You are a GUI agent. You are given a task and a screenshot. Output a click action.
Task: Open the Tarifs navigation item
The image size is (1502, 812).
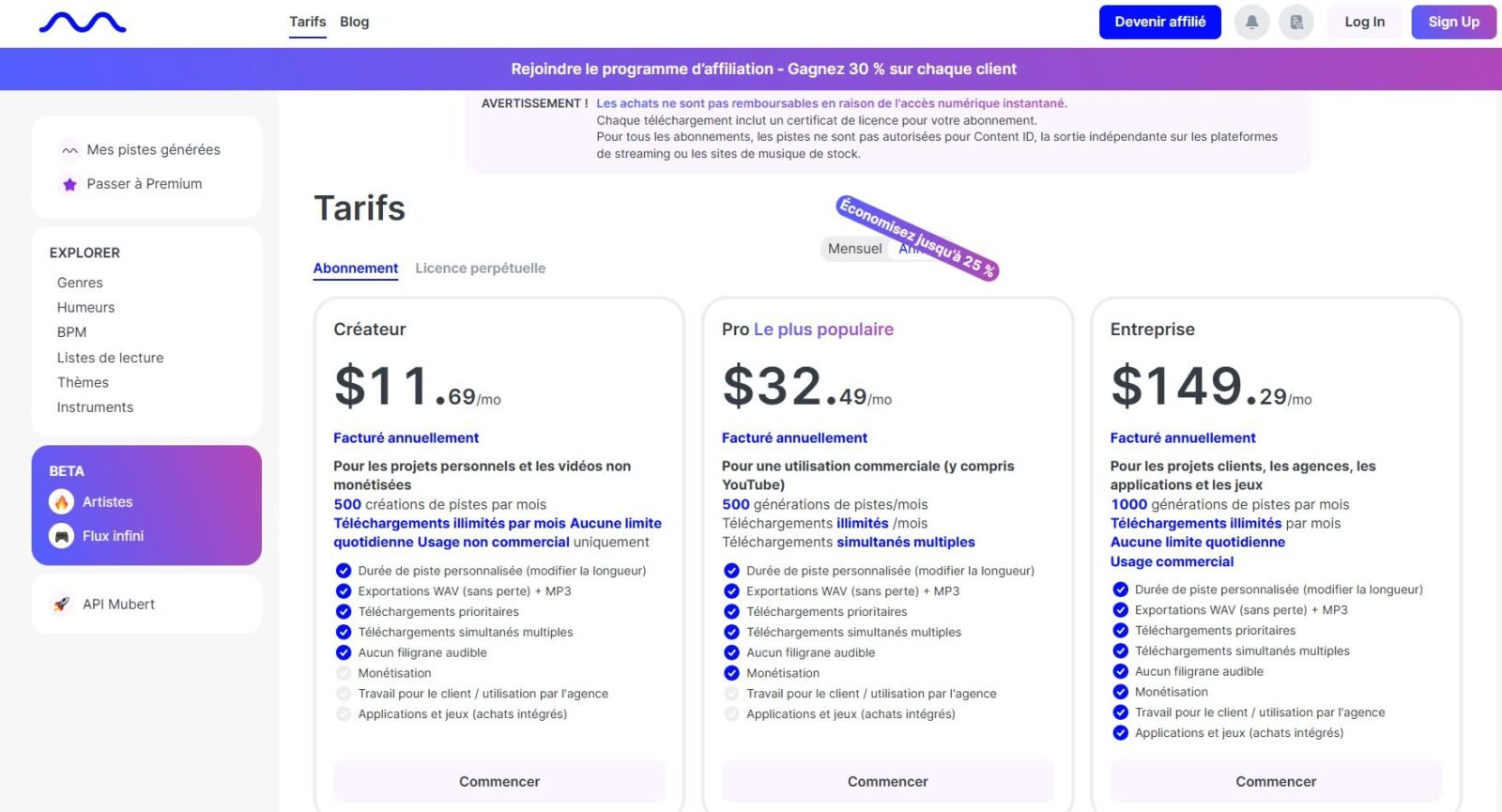click(x=307, y=22)
